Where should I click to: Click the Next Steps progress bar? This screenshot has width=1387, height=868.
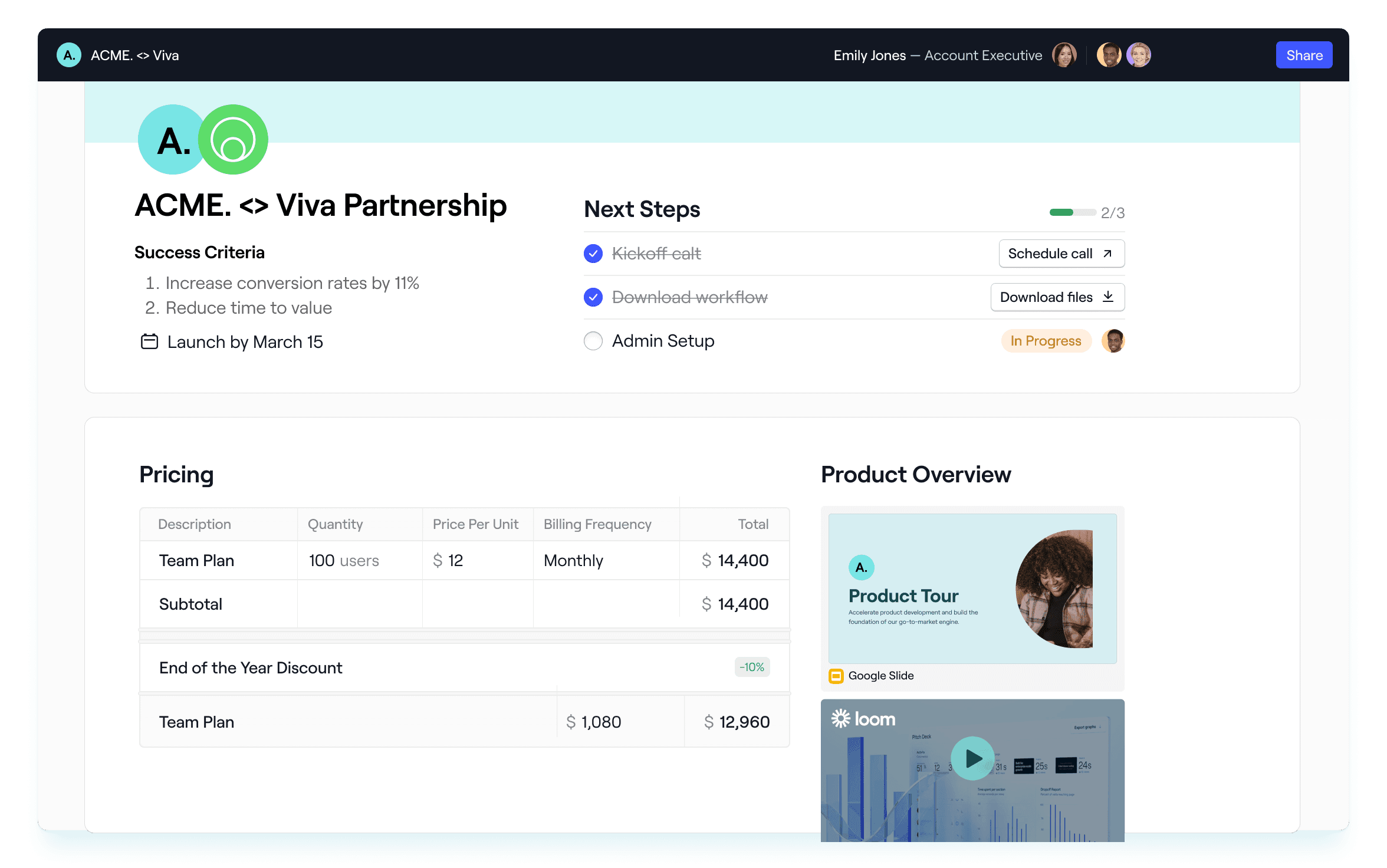click(1072, 212)
